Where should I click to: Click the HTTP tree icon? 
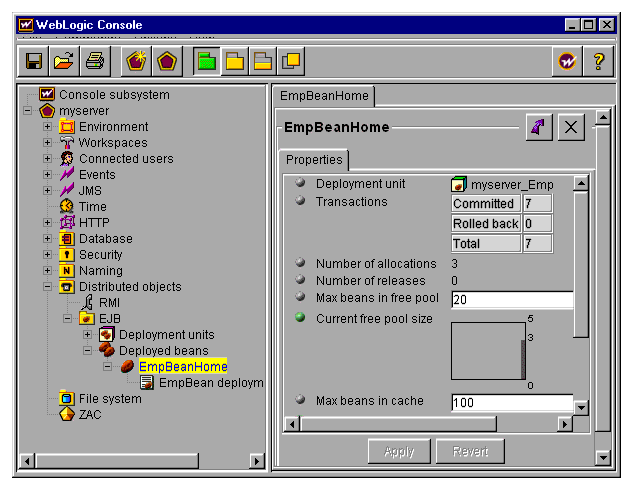pyautogui.click(x=67, y=222)
